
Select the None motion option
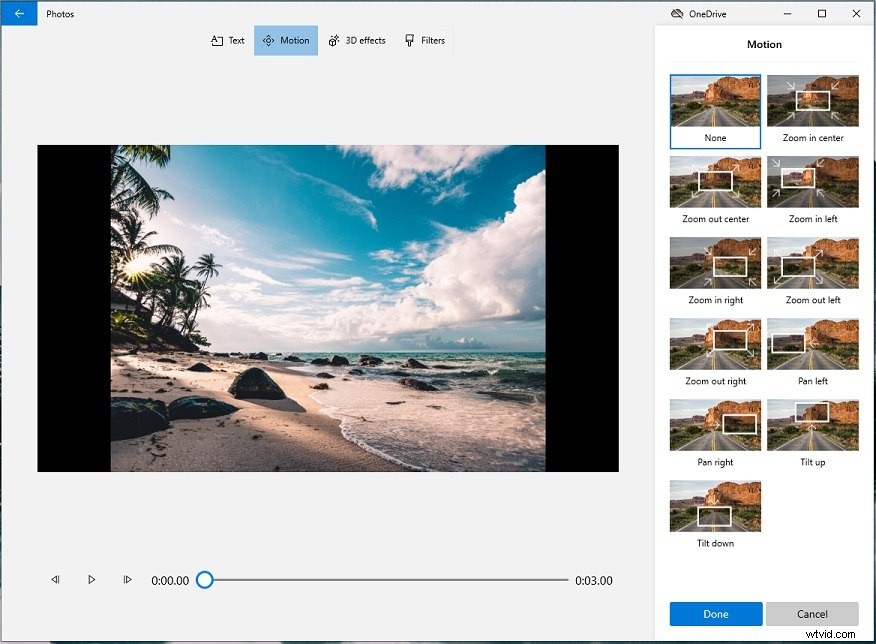coord(714,104)
